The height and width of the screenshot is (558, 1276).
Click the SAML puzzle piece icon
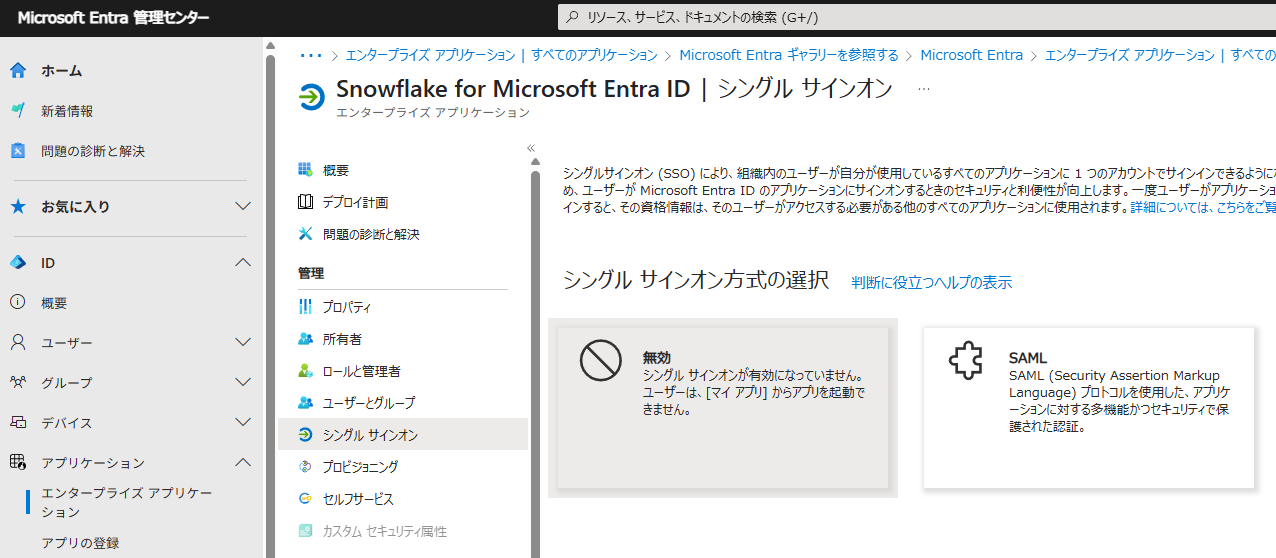coord(966,361)
